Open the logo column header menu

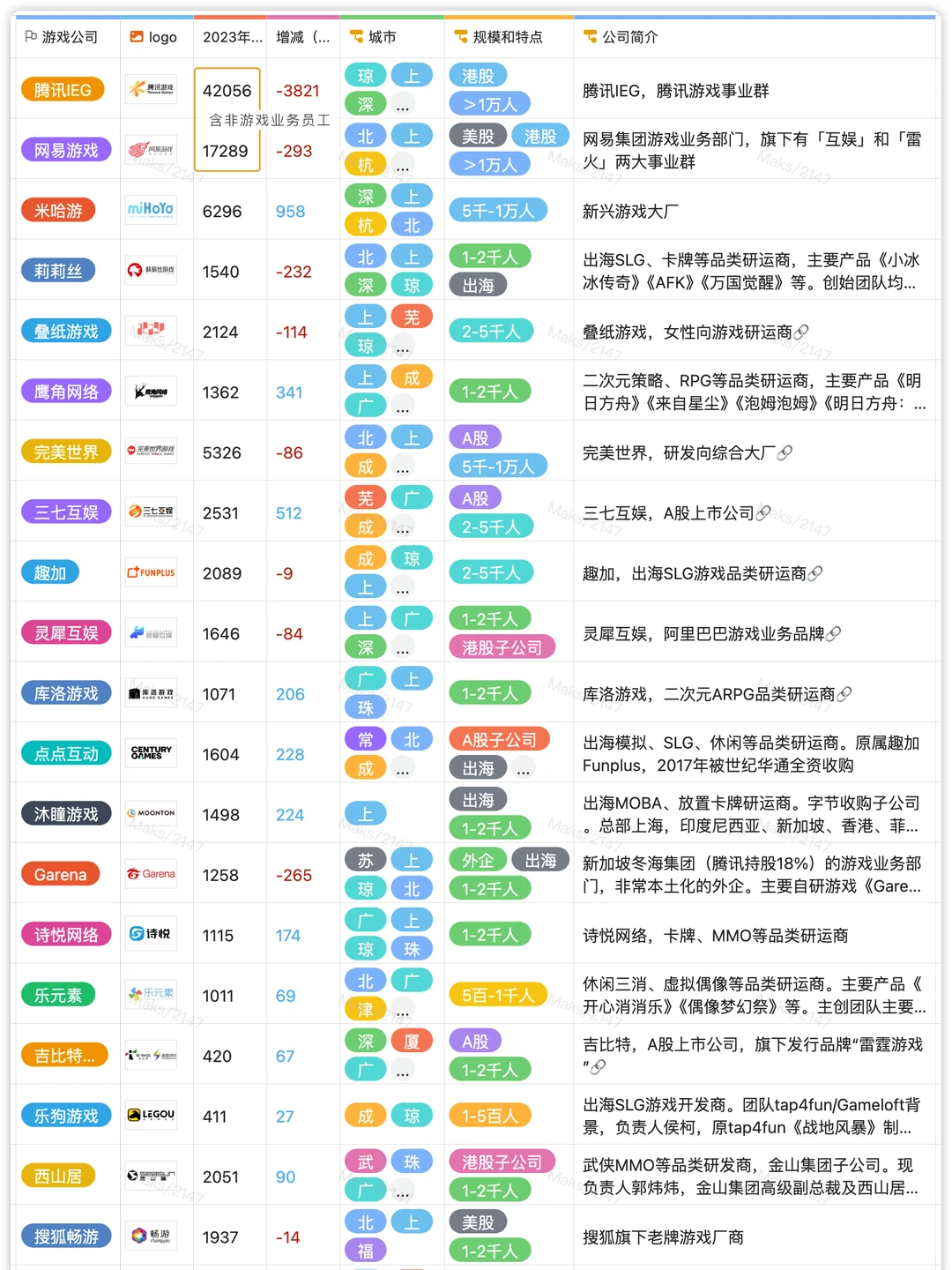157,37
